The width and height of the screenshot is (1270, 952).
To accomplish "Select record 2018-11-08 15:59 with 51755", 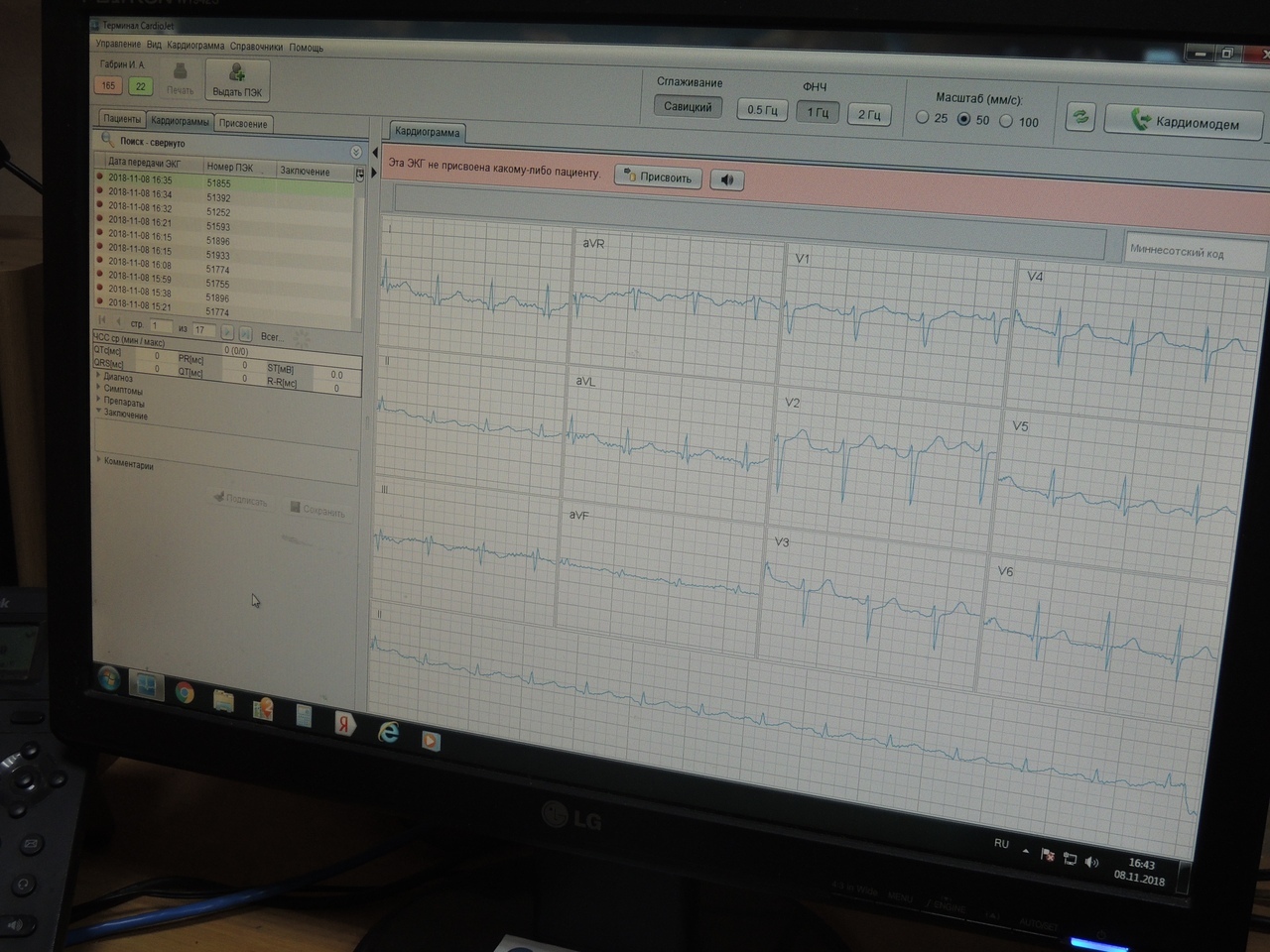I will [x=224, y=281].
